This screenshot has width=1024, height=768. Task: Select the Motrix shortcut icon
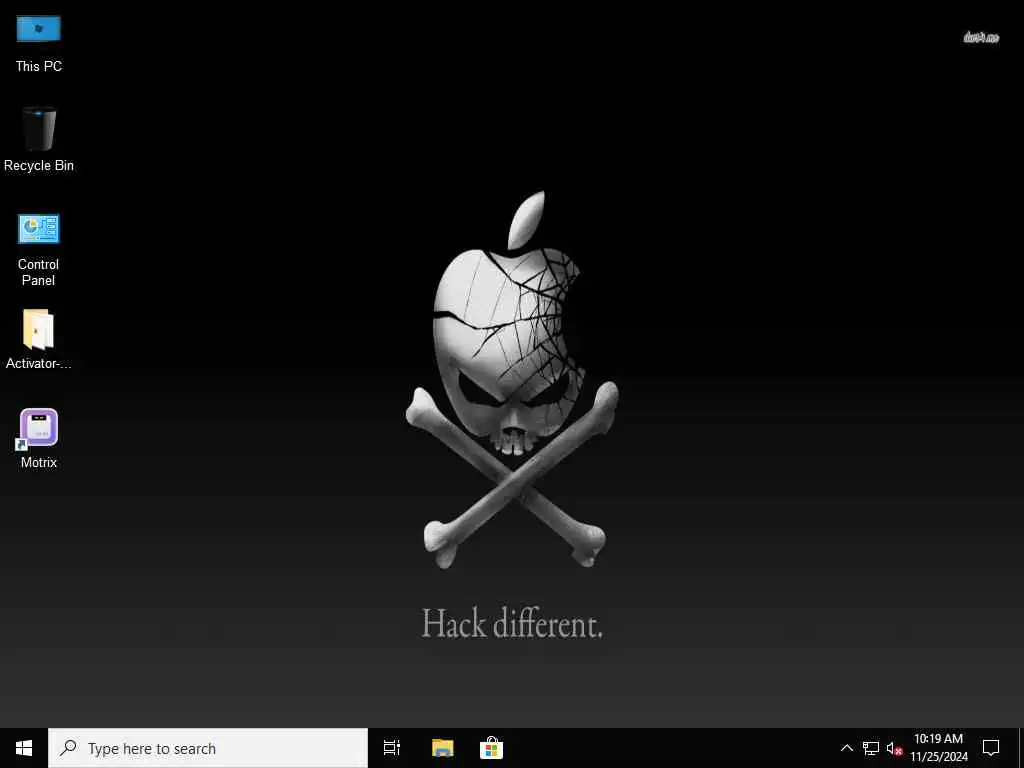[39, 438]
